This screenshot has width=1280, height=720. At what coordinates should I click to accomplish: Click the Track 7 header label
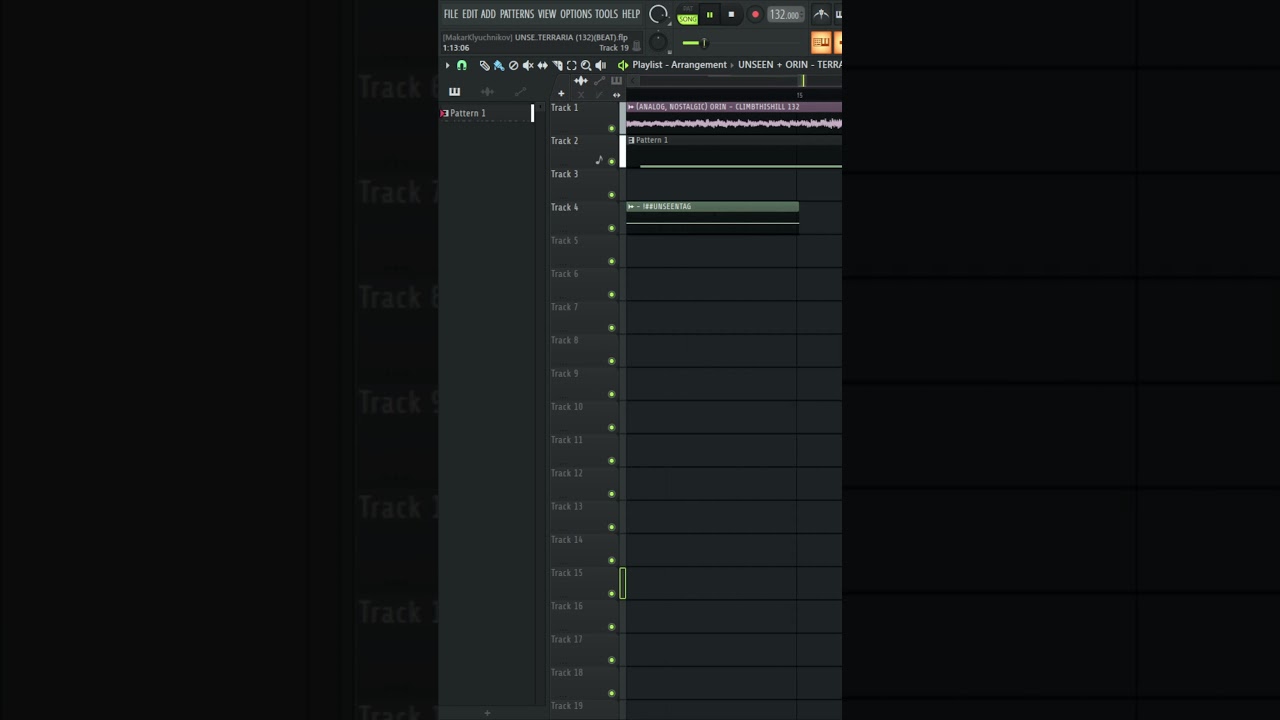tap(565, 307)
